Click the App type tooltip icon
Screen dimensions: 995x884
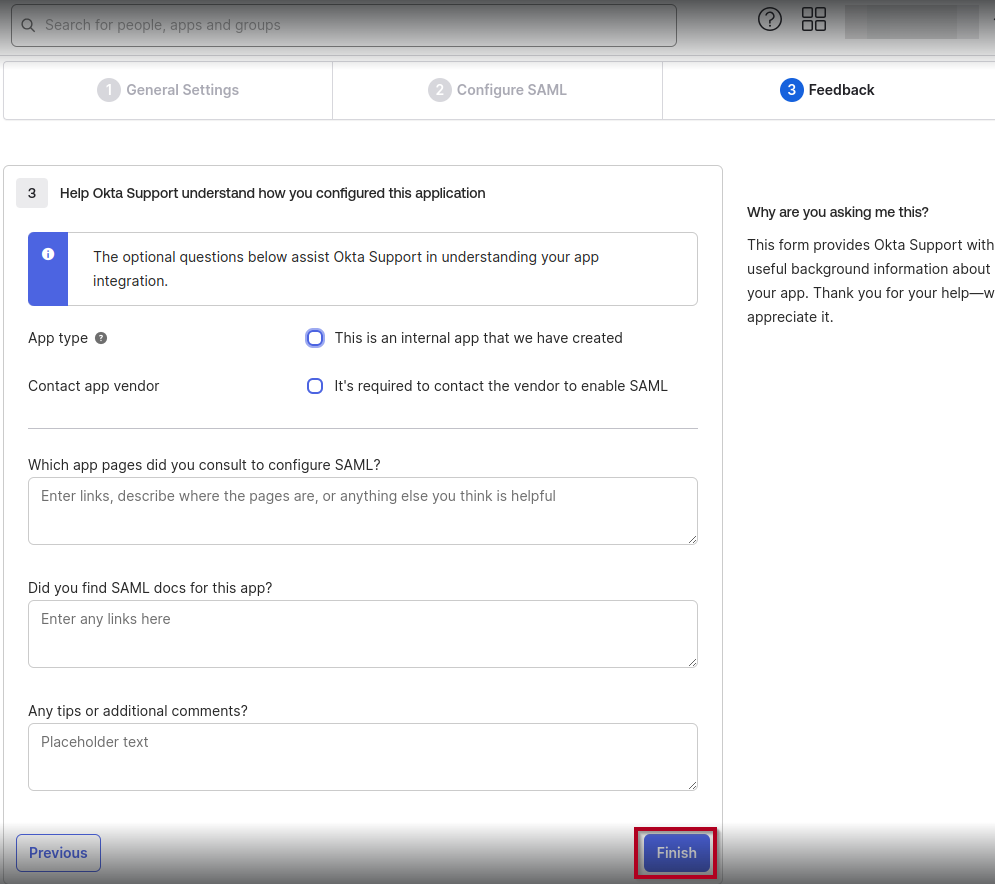tap(101, 338)
